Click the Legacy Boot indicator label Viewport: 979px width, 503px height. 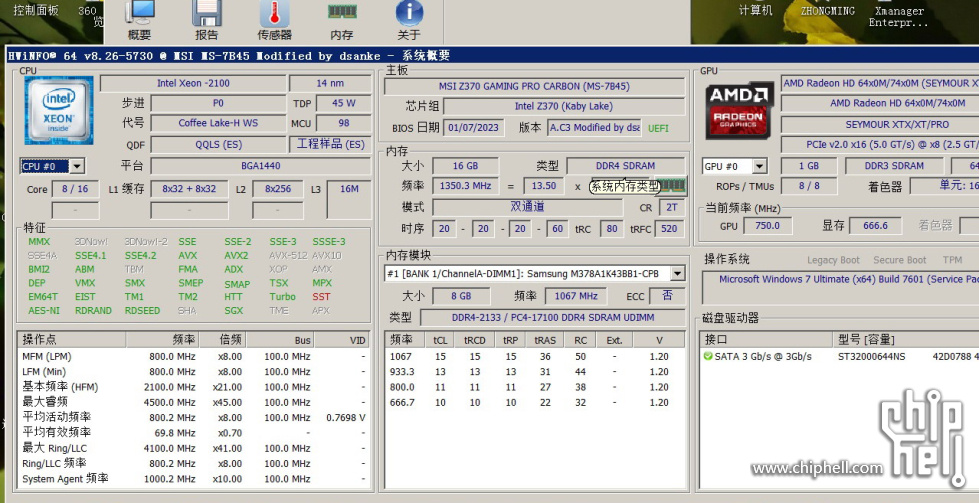833,260
